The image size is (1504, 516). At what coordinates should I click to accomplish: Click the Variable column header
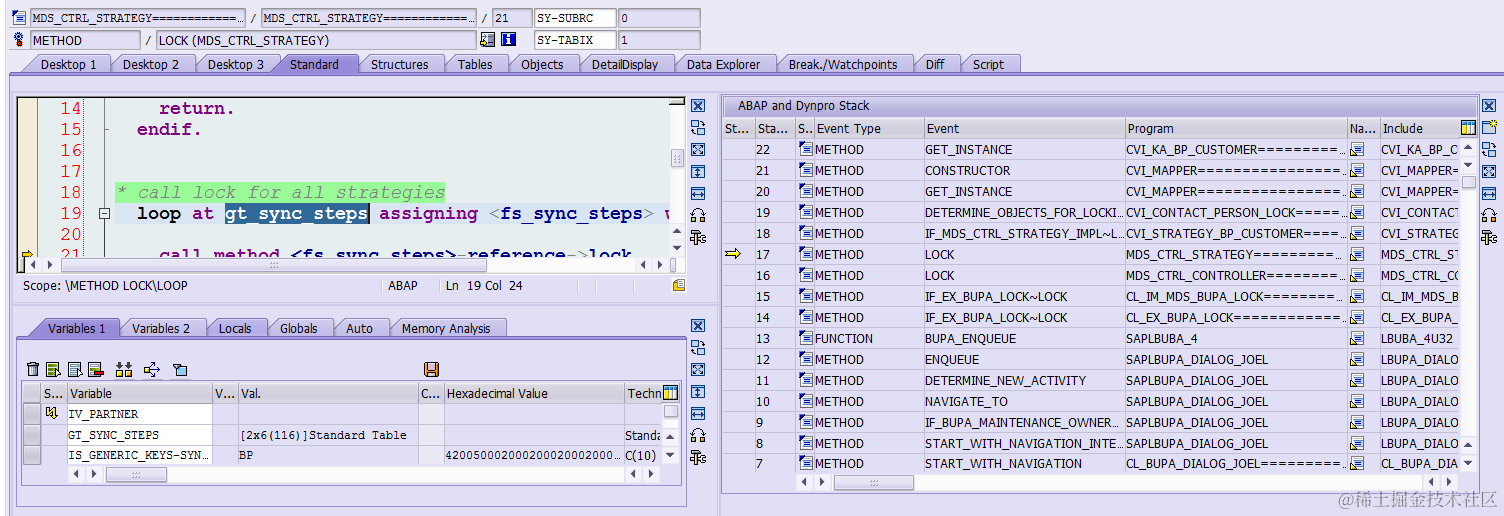tap(140, 393)
